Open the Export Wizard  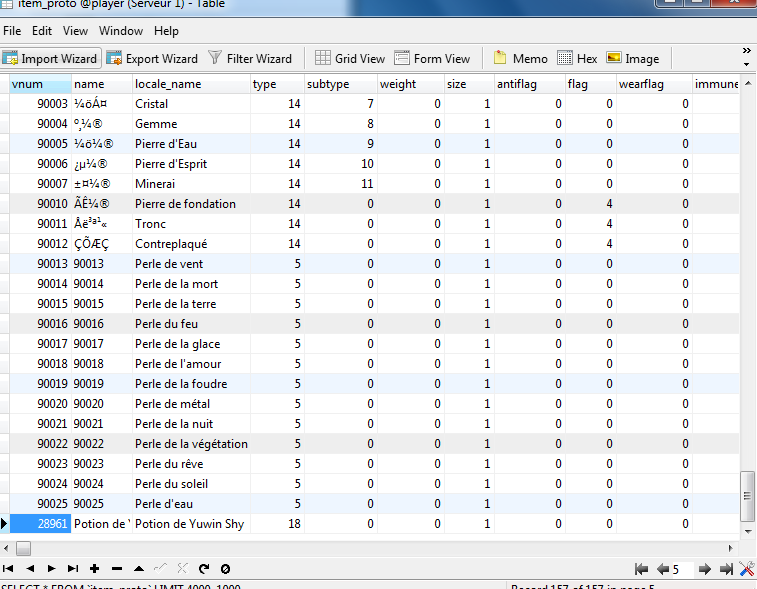[x=152, y=58]
